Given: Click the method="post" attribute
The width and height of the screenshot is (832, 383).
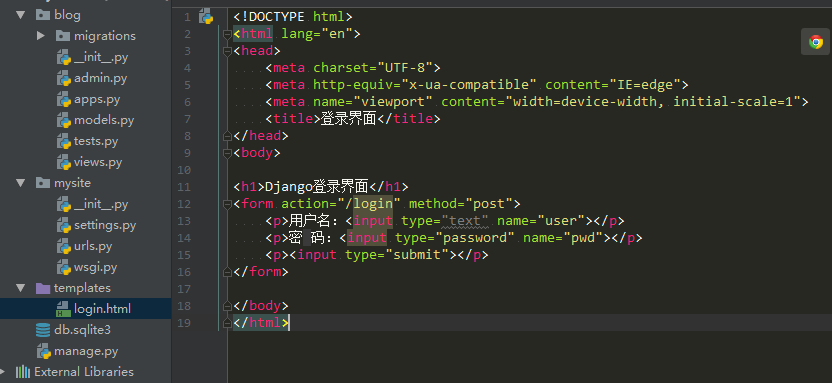Looking at the screenshot, I should 461,204.
